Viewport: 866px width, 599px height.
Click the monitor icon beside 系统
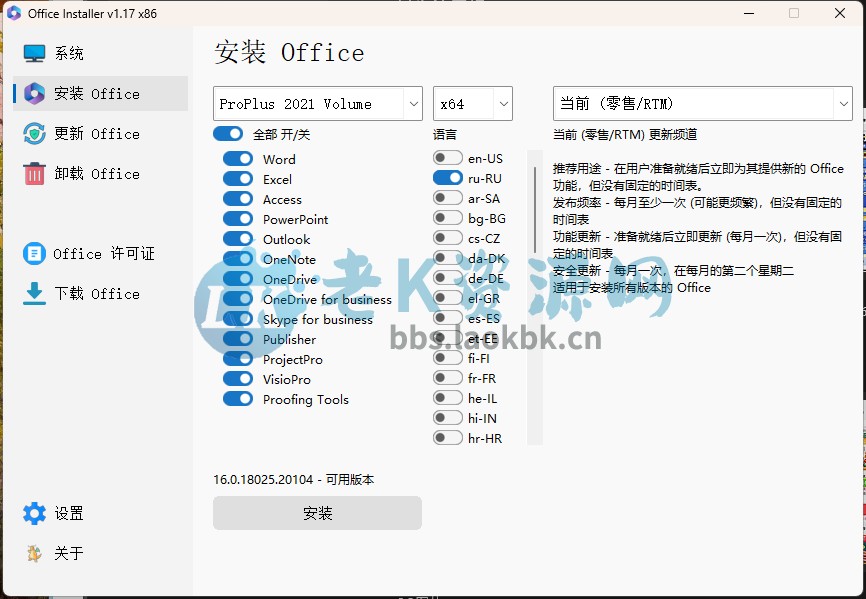(34, 54)
